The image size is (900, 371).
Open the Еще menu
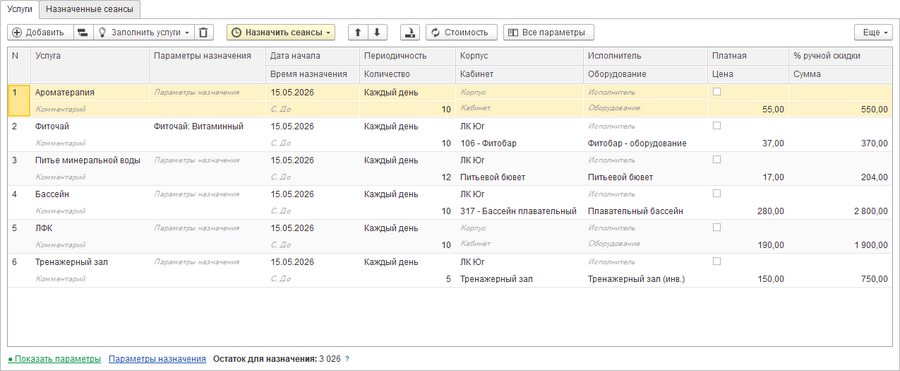(x=874, y=33)
